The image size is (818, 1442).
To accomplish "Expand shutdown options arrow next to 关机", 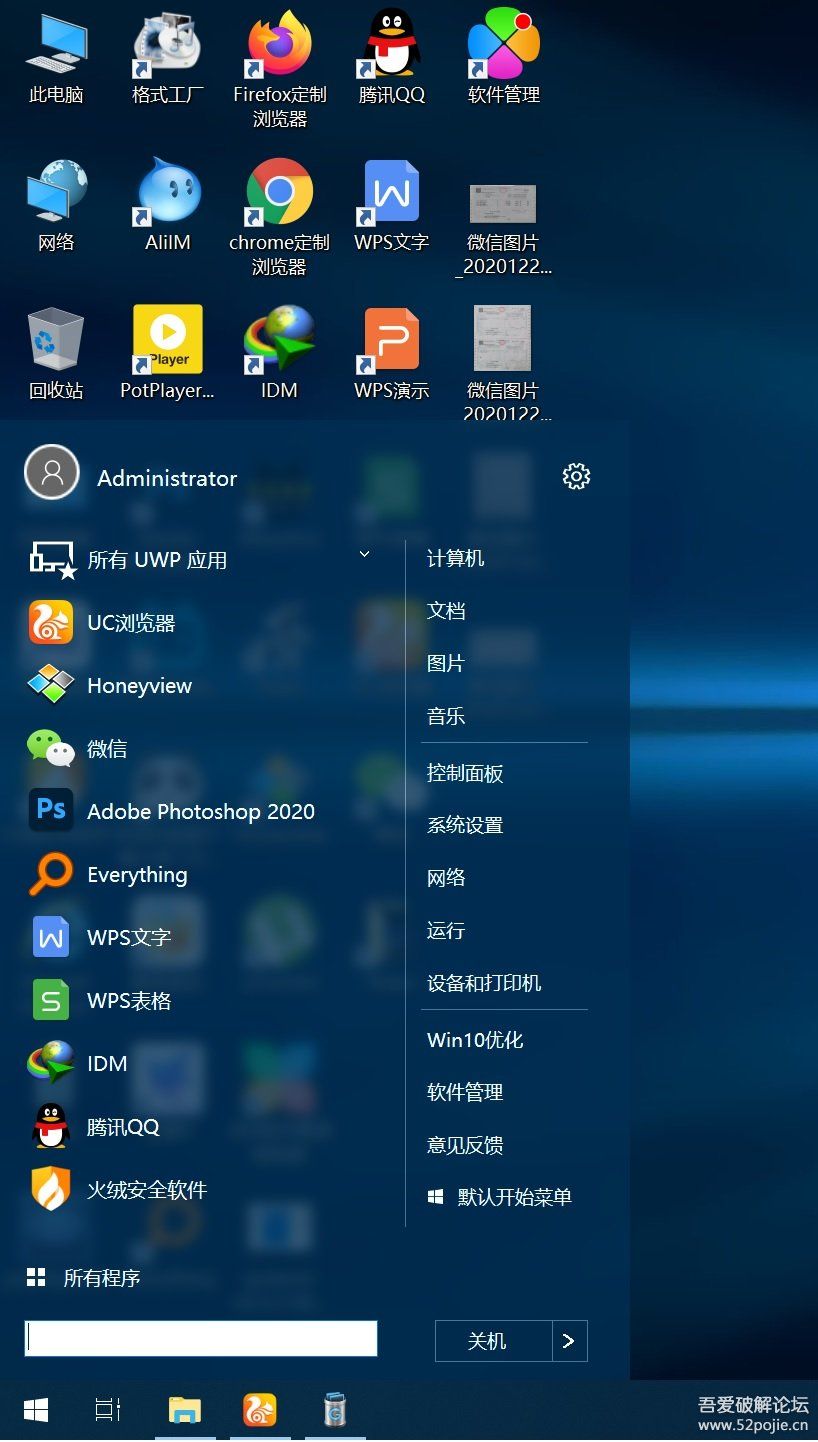I will point(570,1341).
